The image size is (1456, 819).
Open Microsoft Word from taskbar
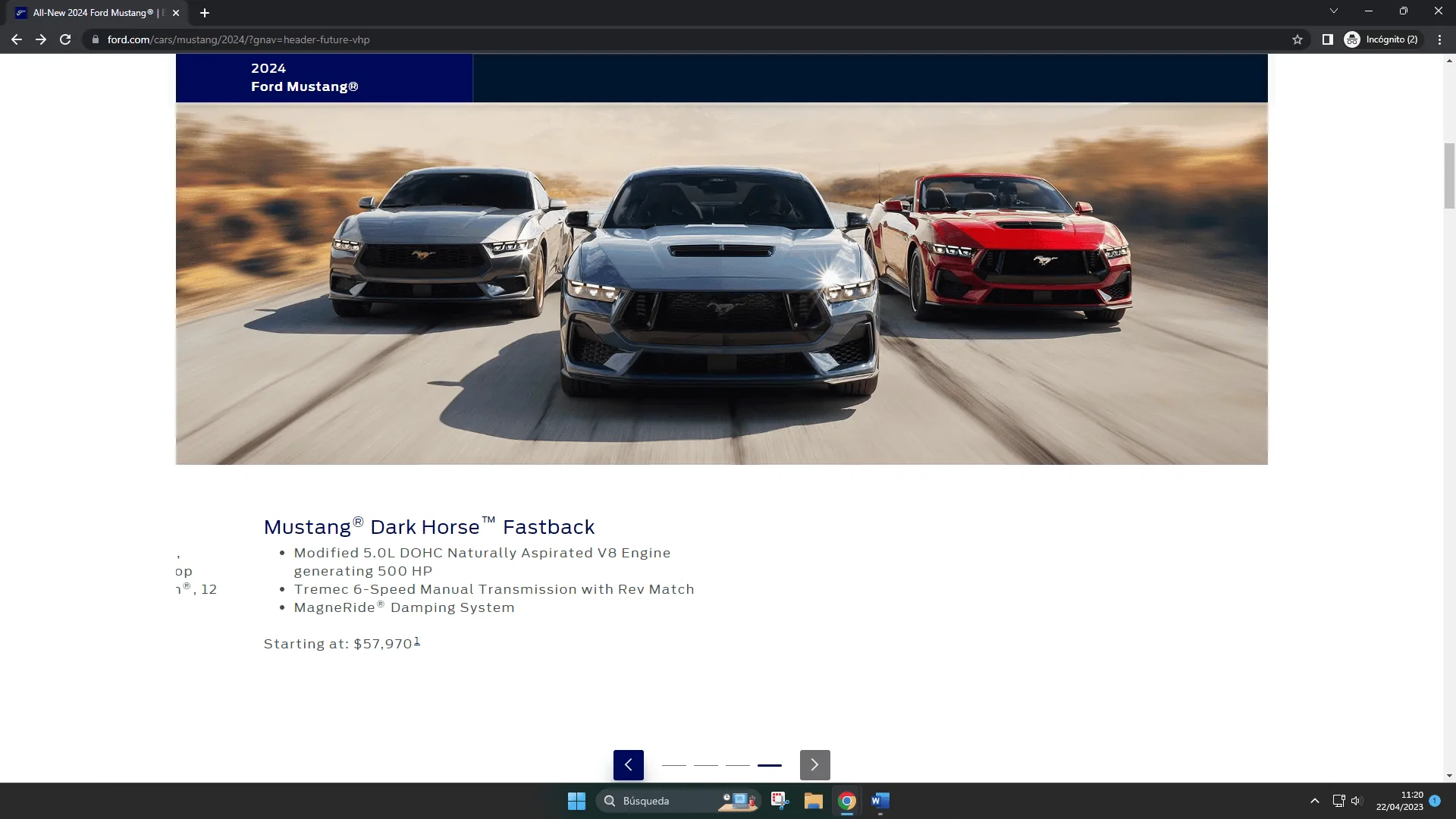[x=880, y=801]
